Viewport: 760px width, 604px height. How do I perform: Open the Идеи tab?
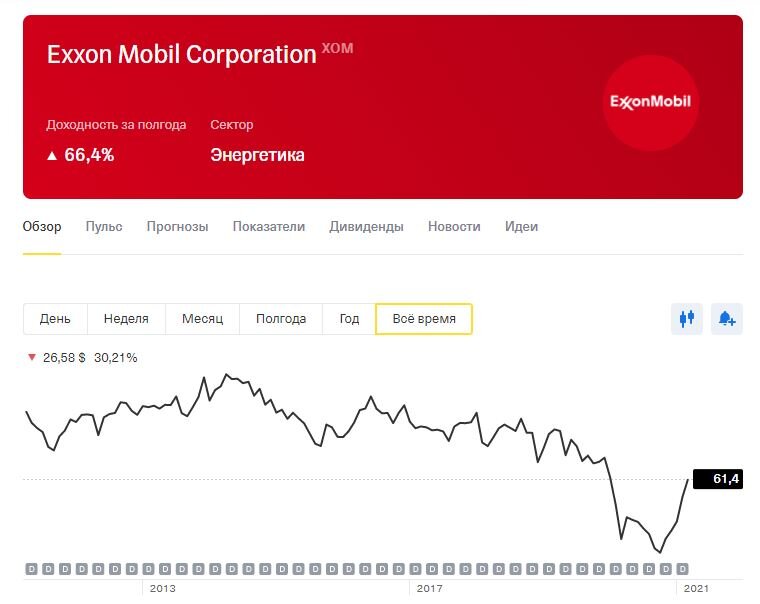522,227
